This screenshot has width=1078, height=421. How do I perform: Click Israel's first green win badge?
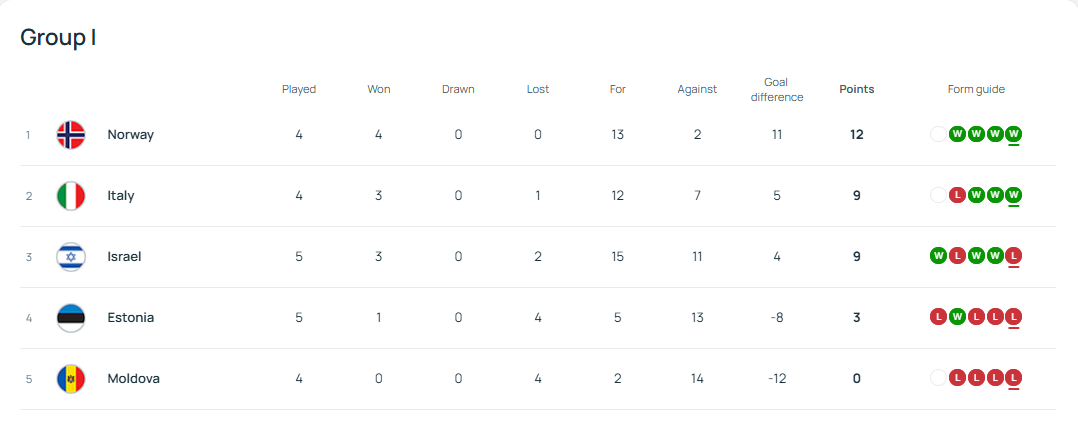938,256
